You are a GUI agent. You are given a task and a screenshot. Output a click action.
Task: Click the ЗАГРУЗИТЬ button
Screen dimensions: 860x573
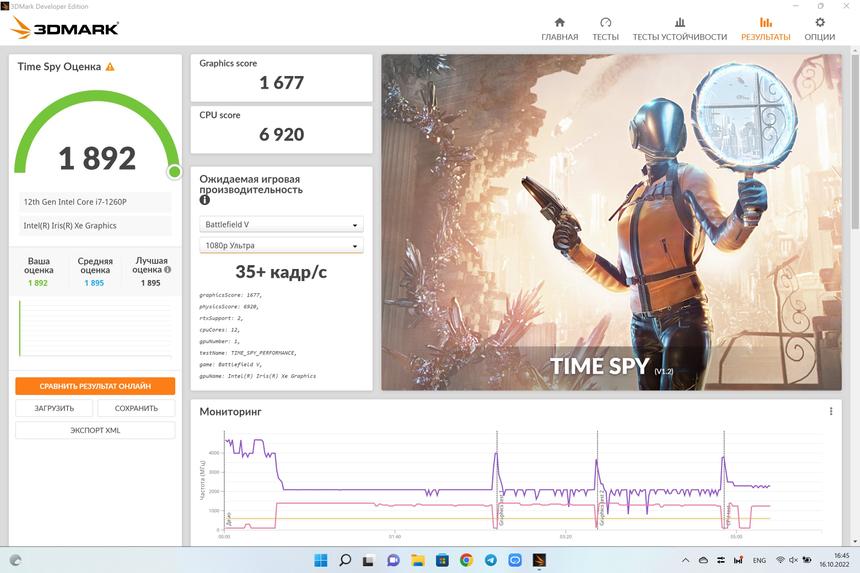pyautogui.click(x=54, y=408)
